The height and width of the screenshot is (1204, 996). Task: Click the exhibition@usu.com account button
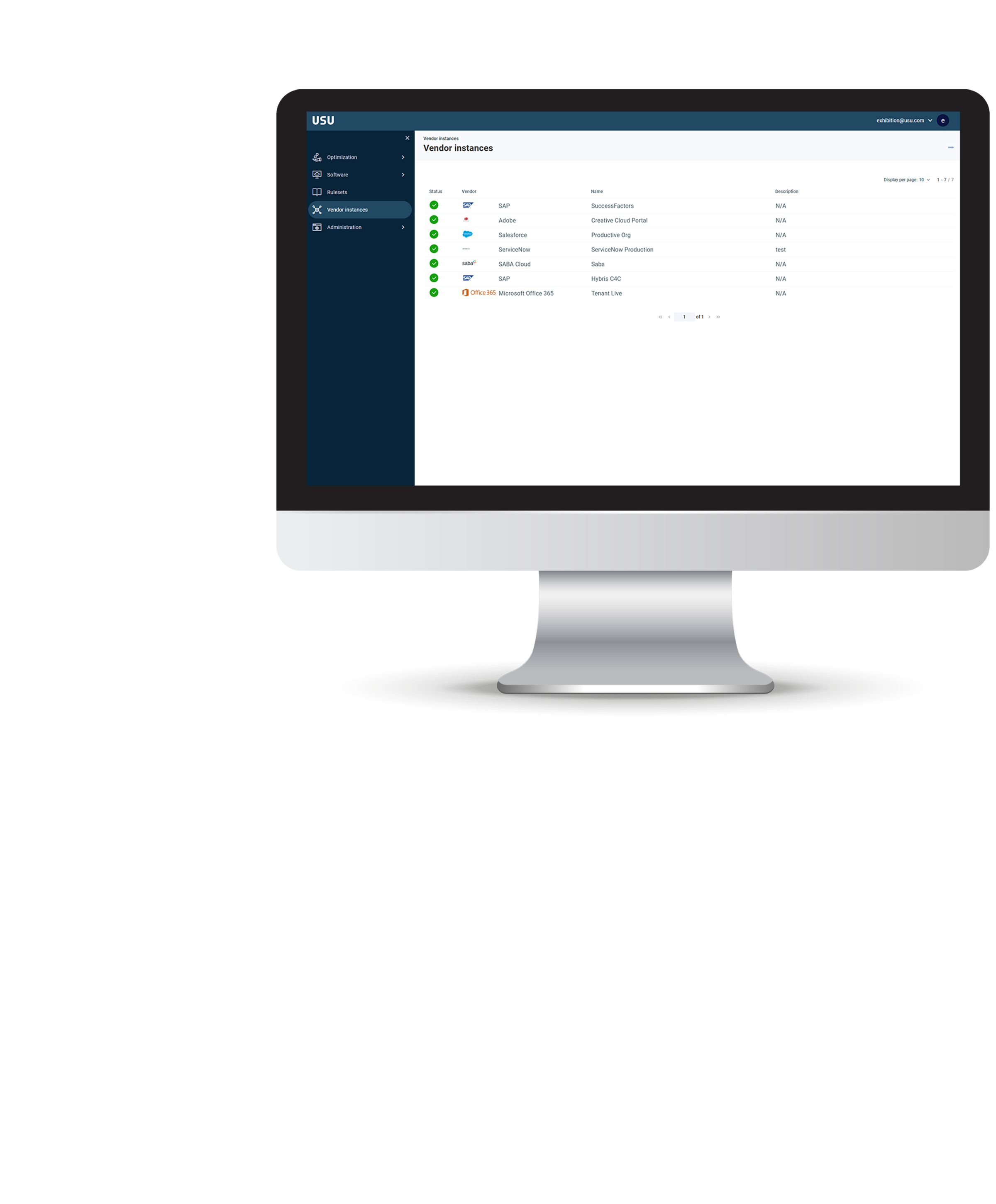coord(901,120)
